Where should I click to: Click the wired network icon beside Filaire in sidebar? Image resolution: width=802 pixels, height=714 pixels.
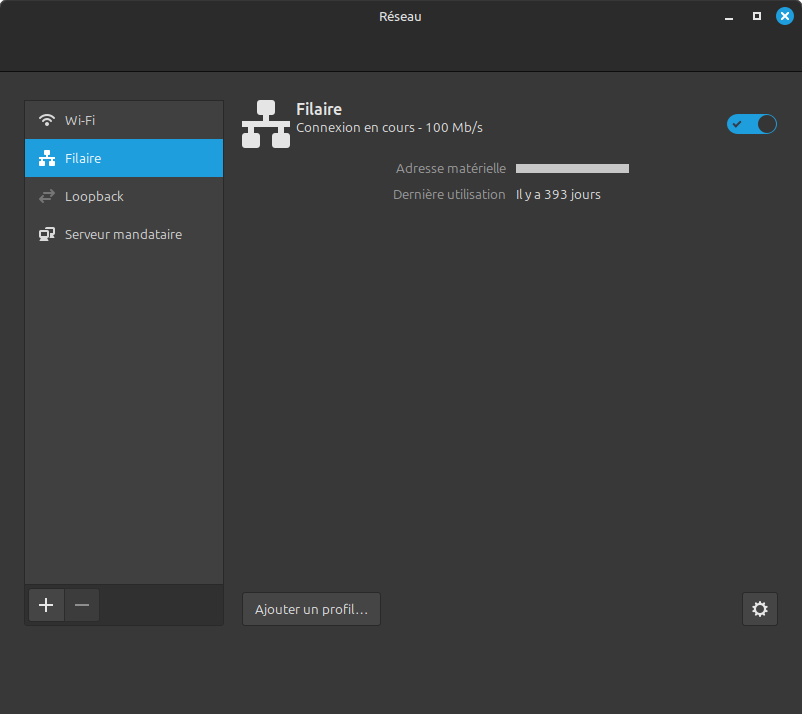pos(46,158)
